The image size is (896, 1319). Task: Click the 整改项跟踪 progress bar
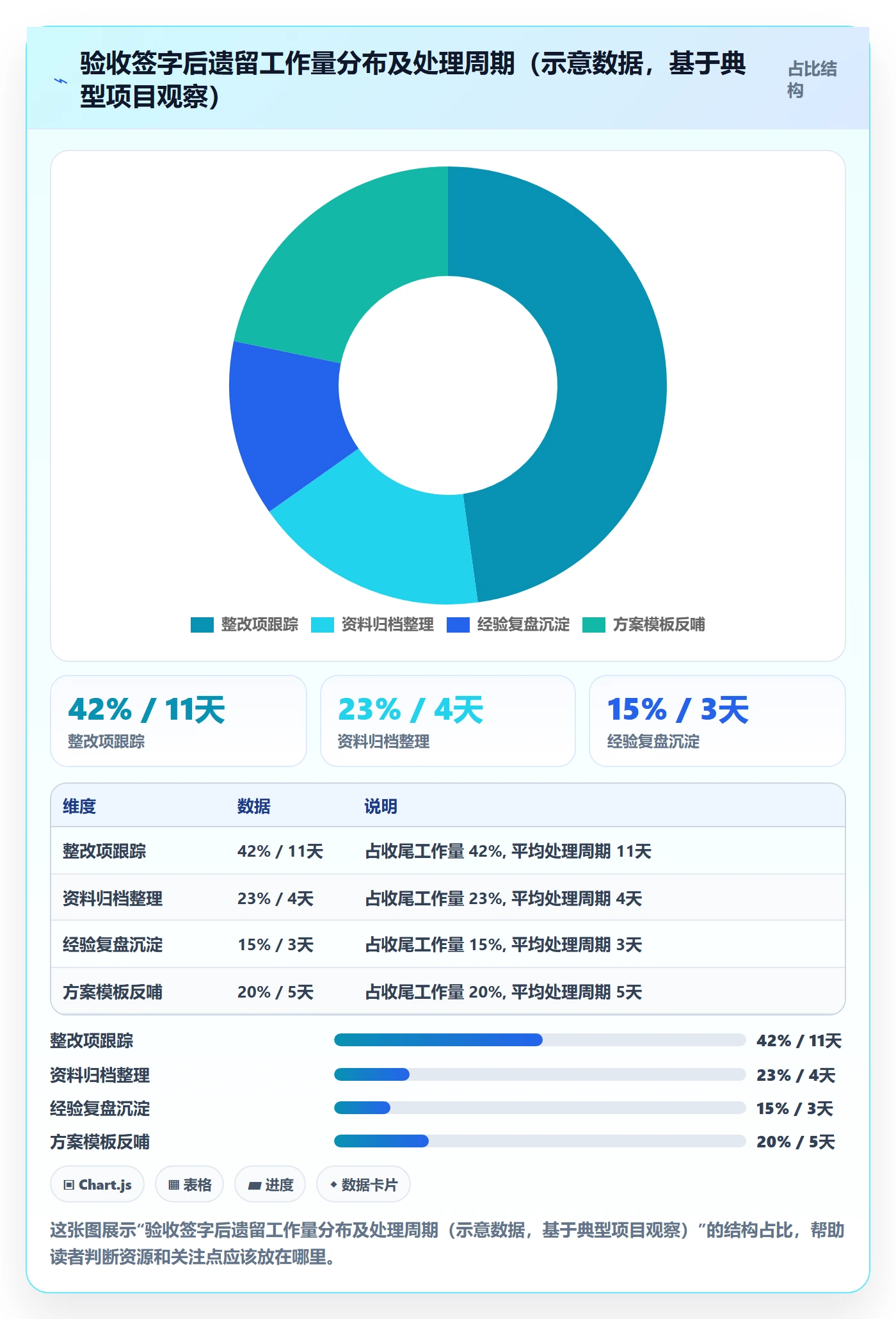540,1040
